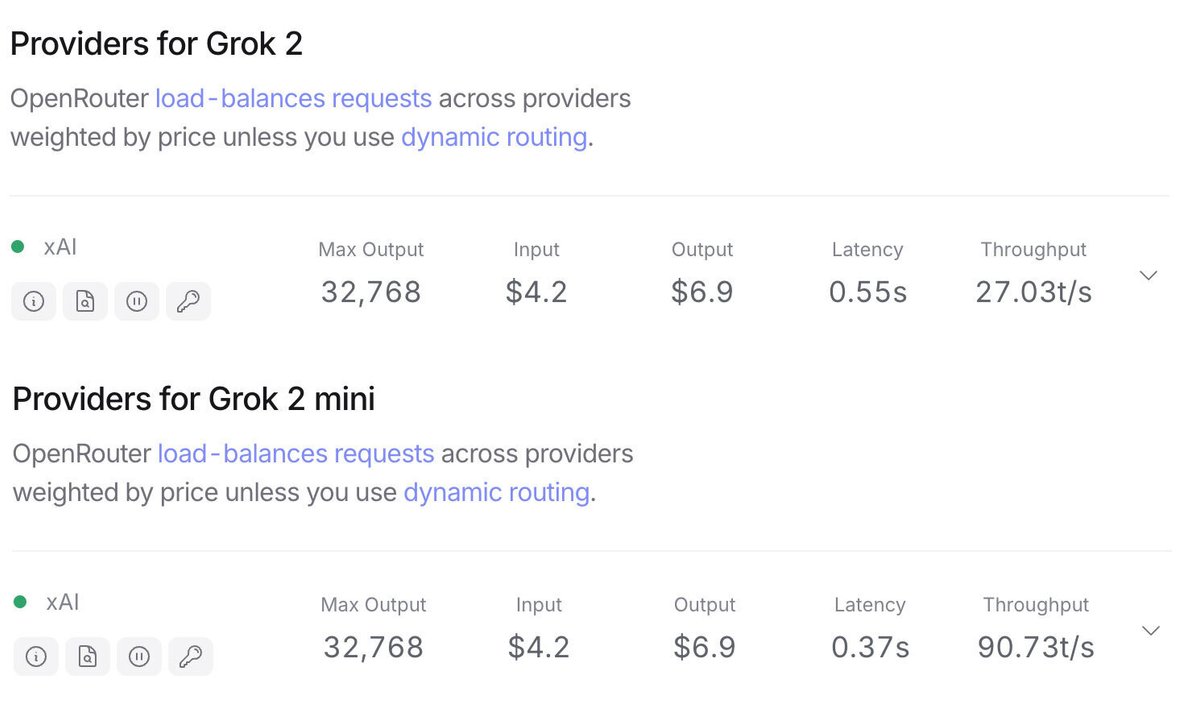Image resolution: width=1200 pixels, height=725 pixels.
Task: Select the 0.37s latency value
Action: click(x=870, y=647)
